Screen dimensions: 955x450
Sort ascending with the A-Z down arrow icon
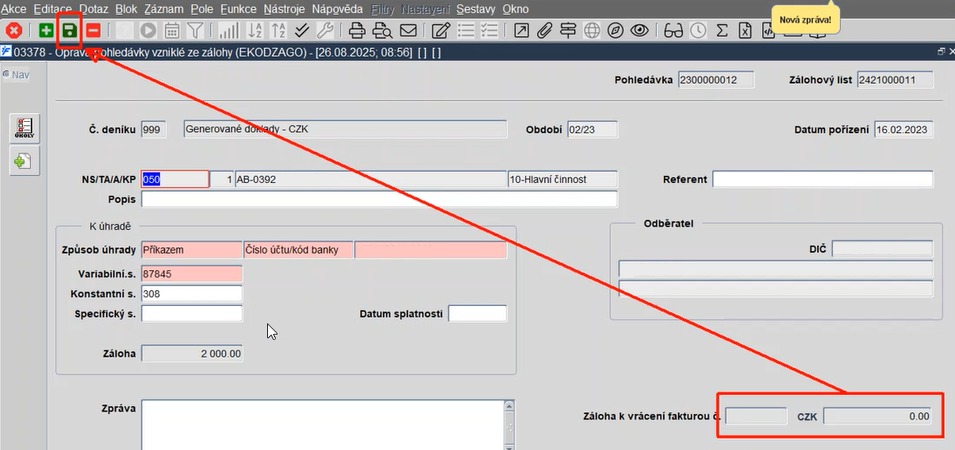click(x=256, y=30)
